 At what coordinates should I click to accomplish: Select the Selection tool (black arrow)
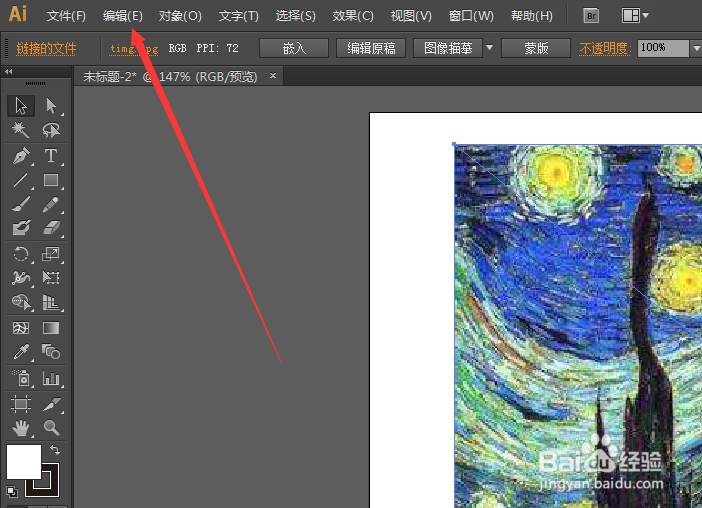click(21, 106)
